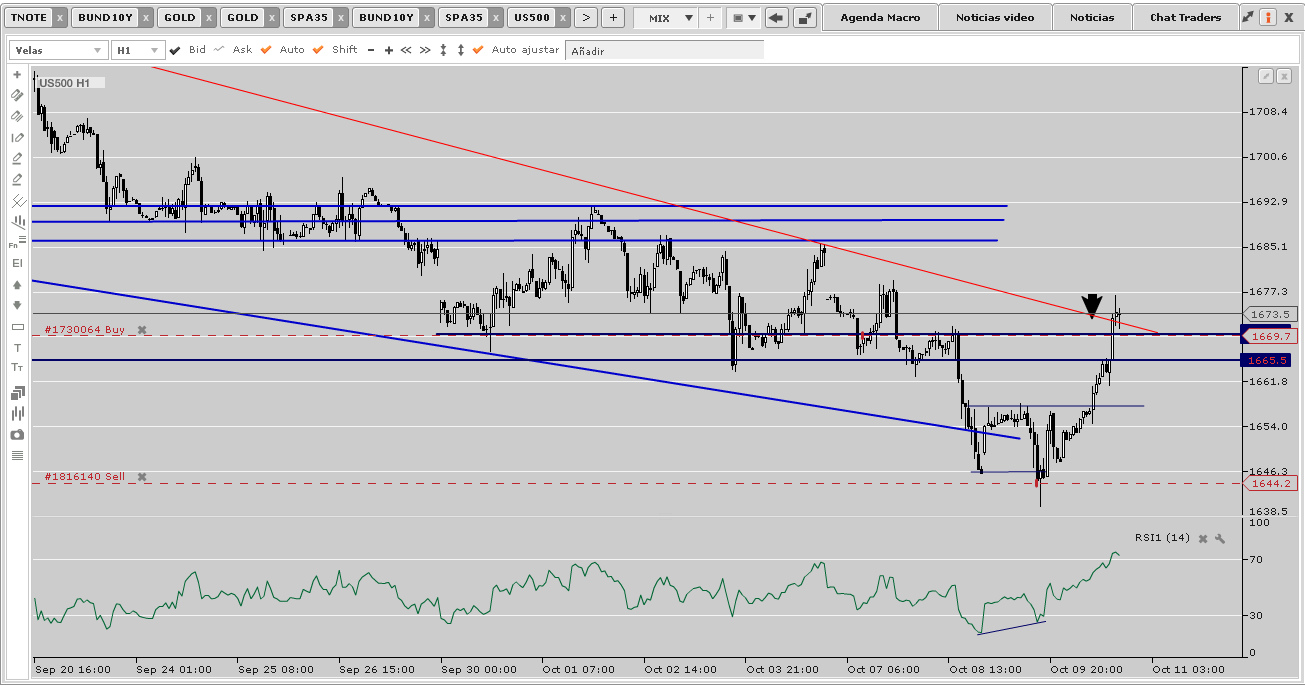Select the down arrow marker tool

16,305
